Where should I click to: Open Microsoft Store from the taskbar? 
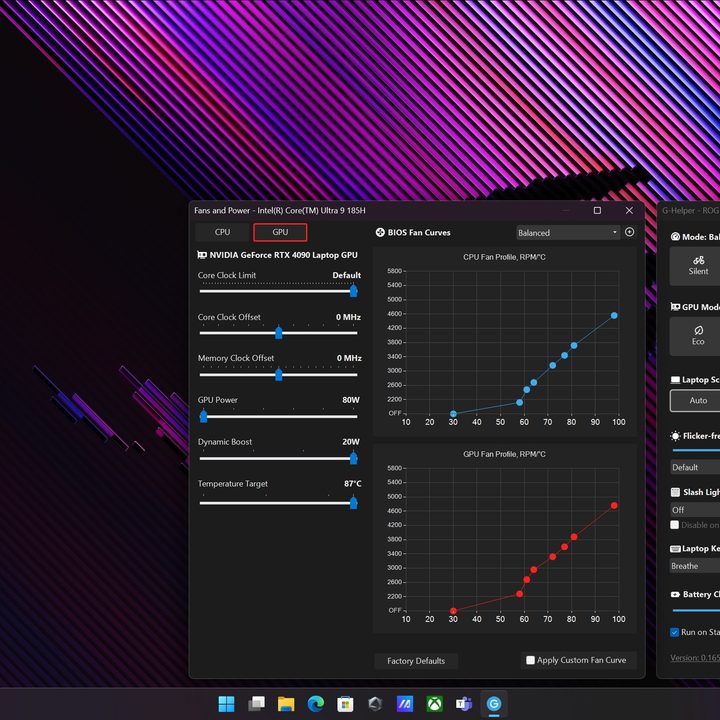click(345, 703)
